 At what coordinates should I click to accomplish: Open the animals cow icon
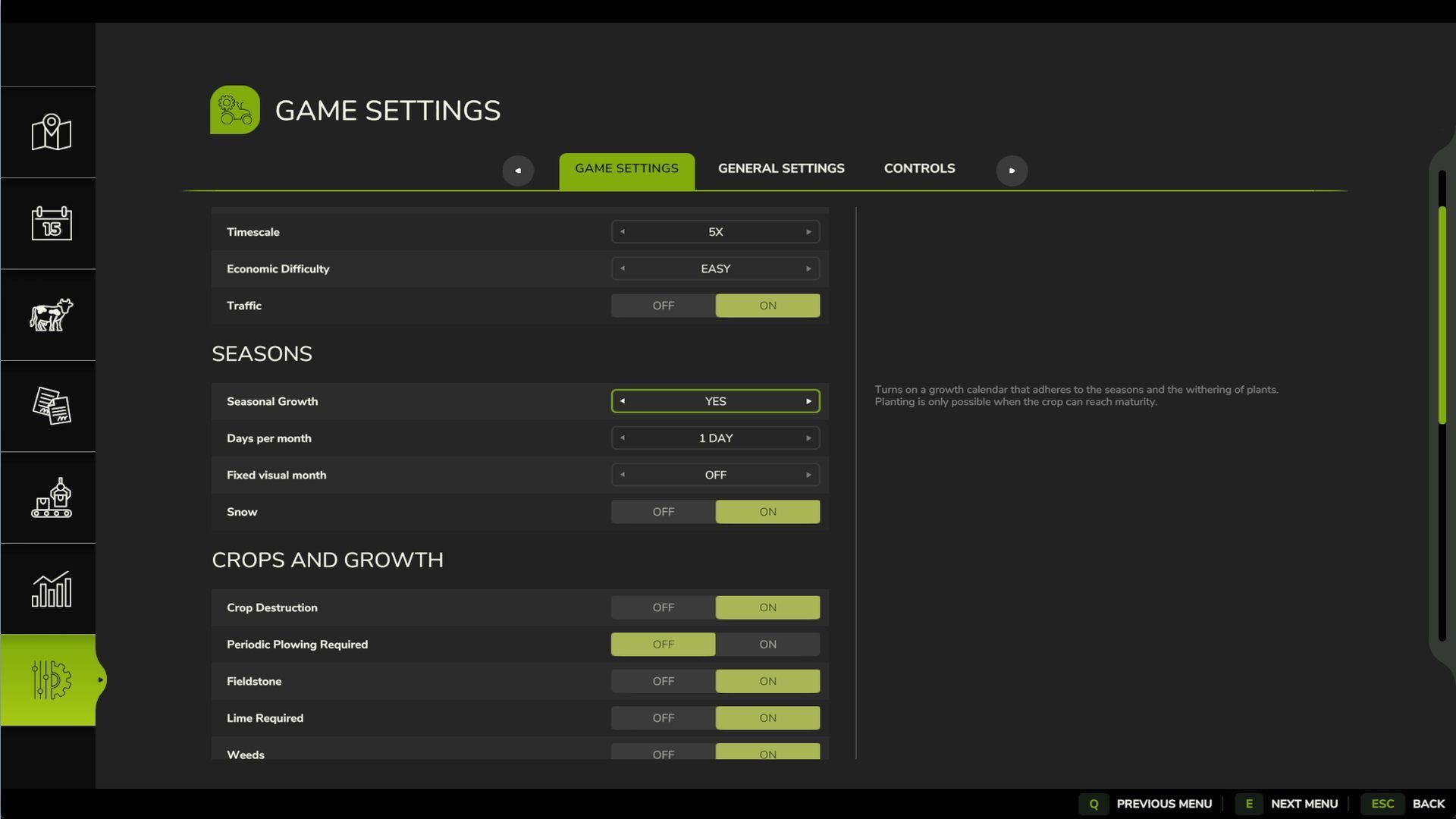51,315
